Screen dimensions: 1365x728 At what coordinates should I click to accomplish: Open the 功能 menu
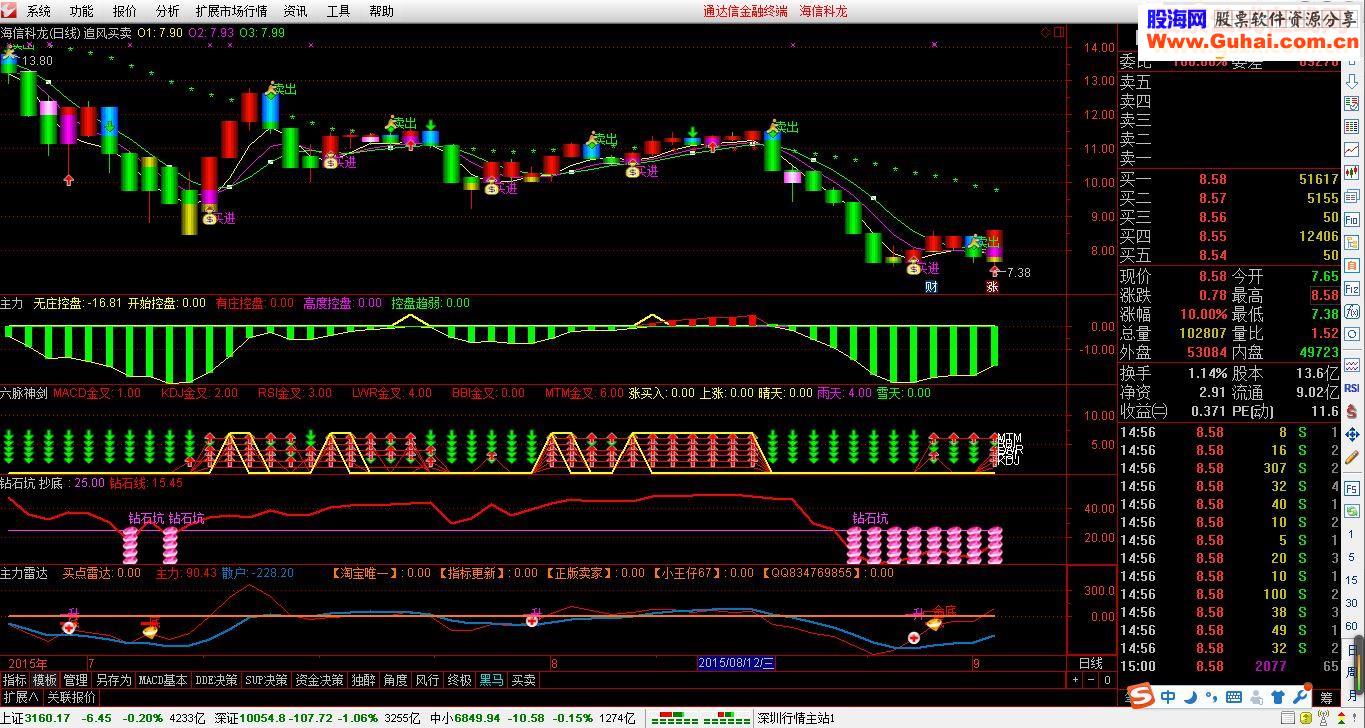pos(81,11)
